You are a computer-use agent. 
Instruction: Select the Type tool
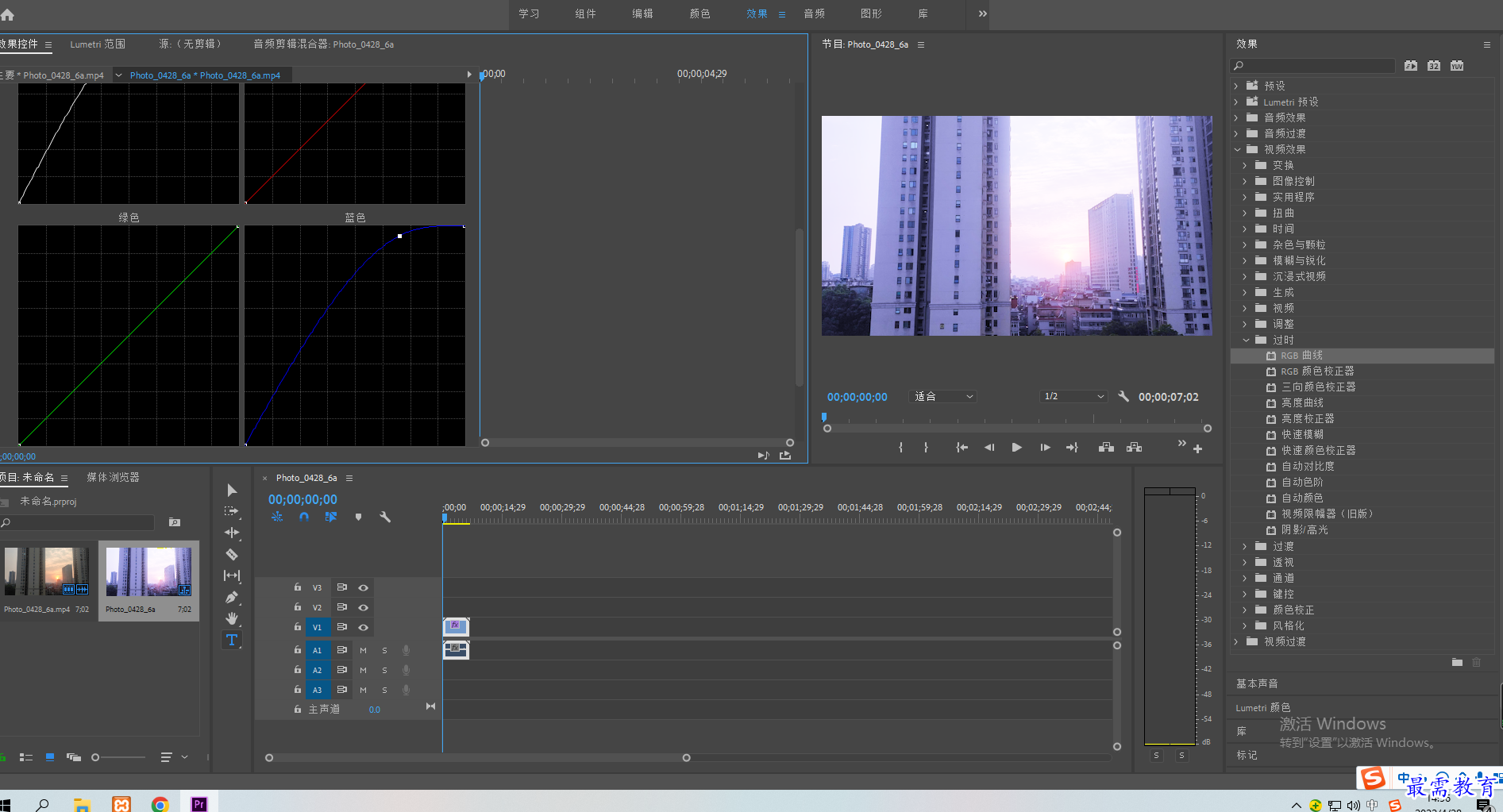tap(232, 640)
